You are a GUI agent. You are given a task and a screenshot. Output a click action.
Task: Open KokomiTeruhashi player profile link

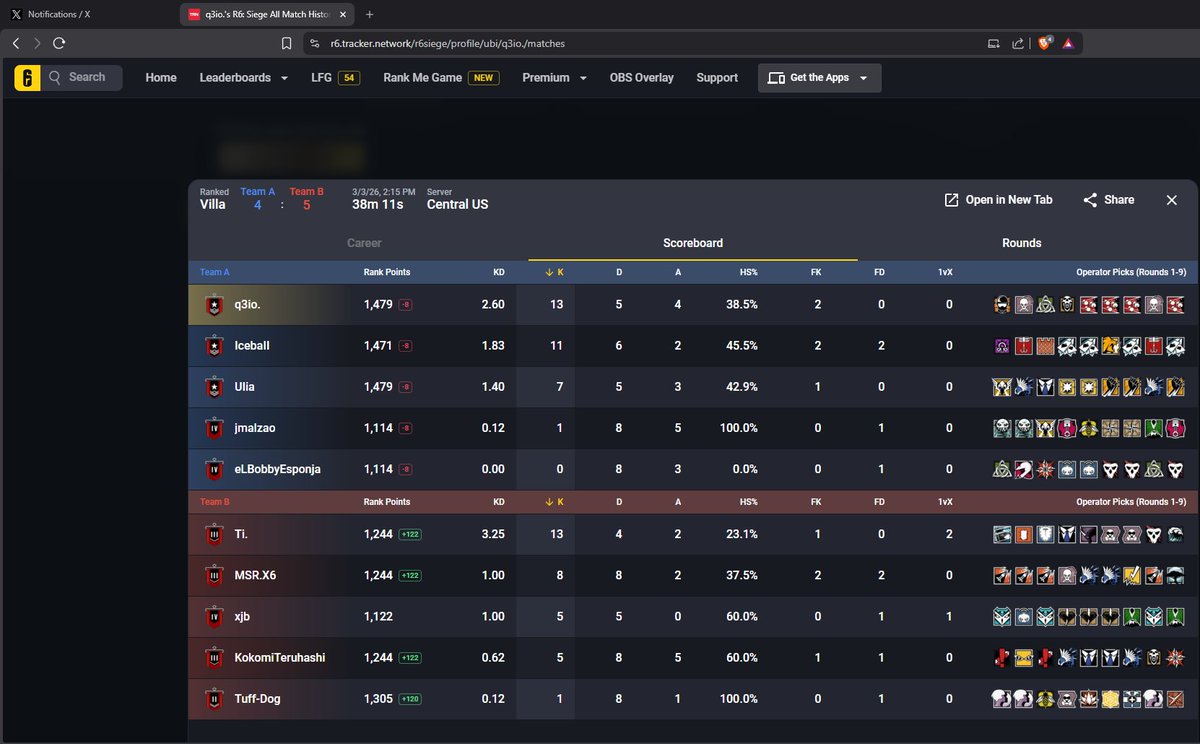point(280,658)
